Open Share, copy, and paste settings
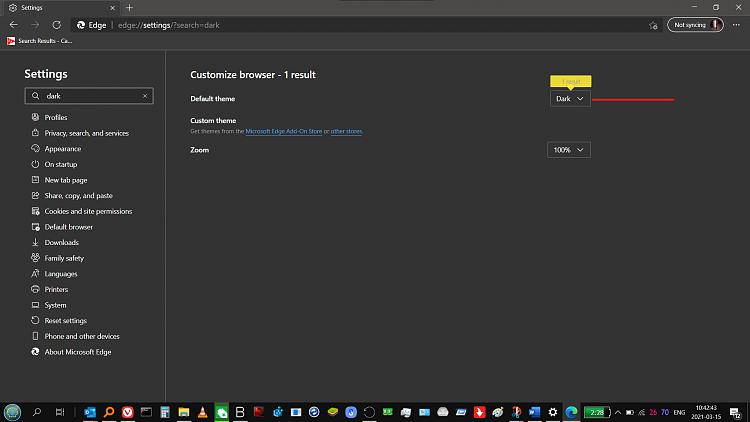 click(x=78, y=196)
